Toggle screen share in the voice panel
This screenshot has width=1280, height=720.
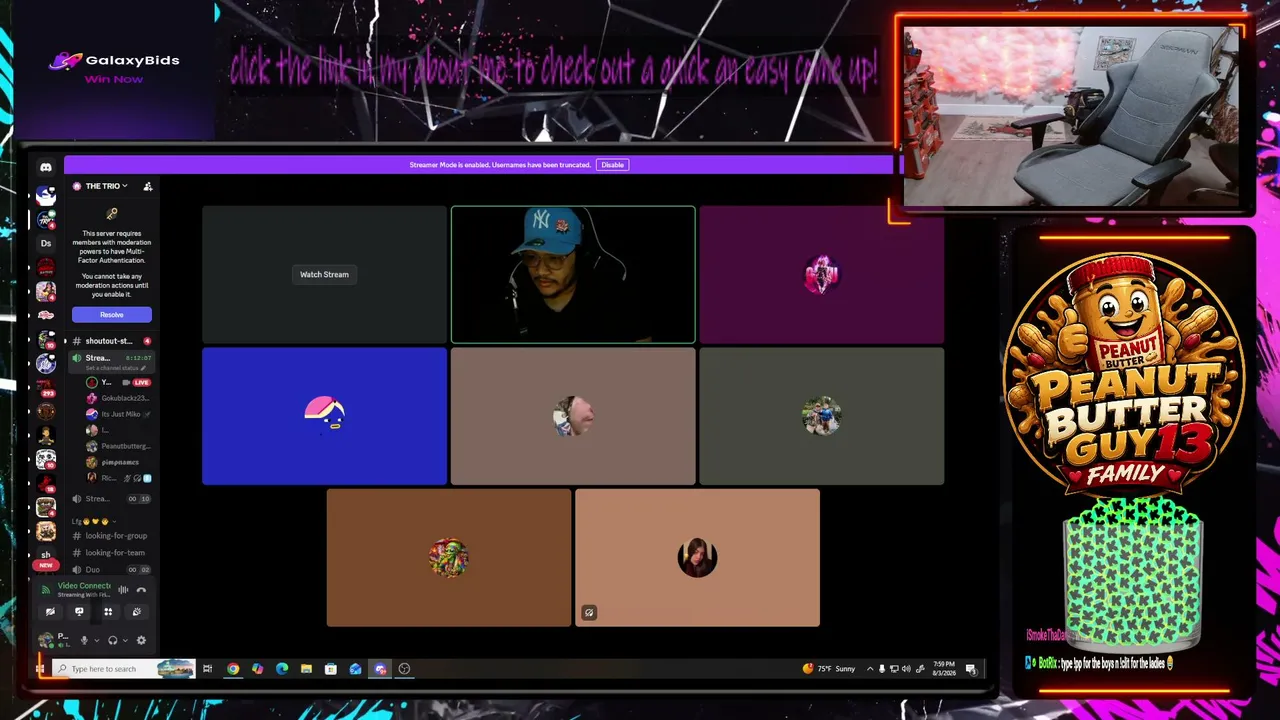(79, 612)
